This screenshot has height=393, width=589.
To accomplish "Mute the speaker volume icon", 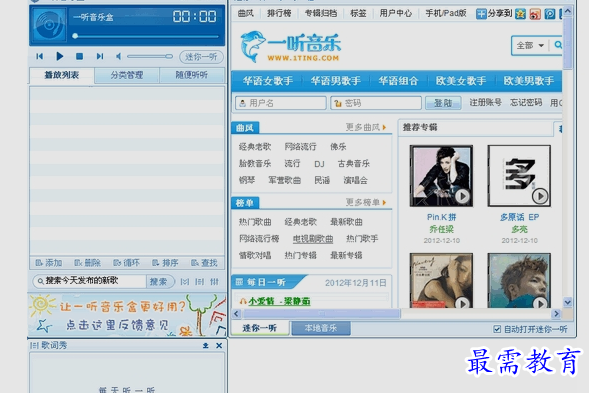I will pos(119,56).
